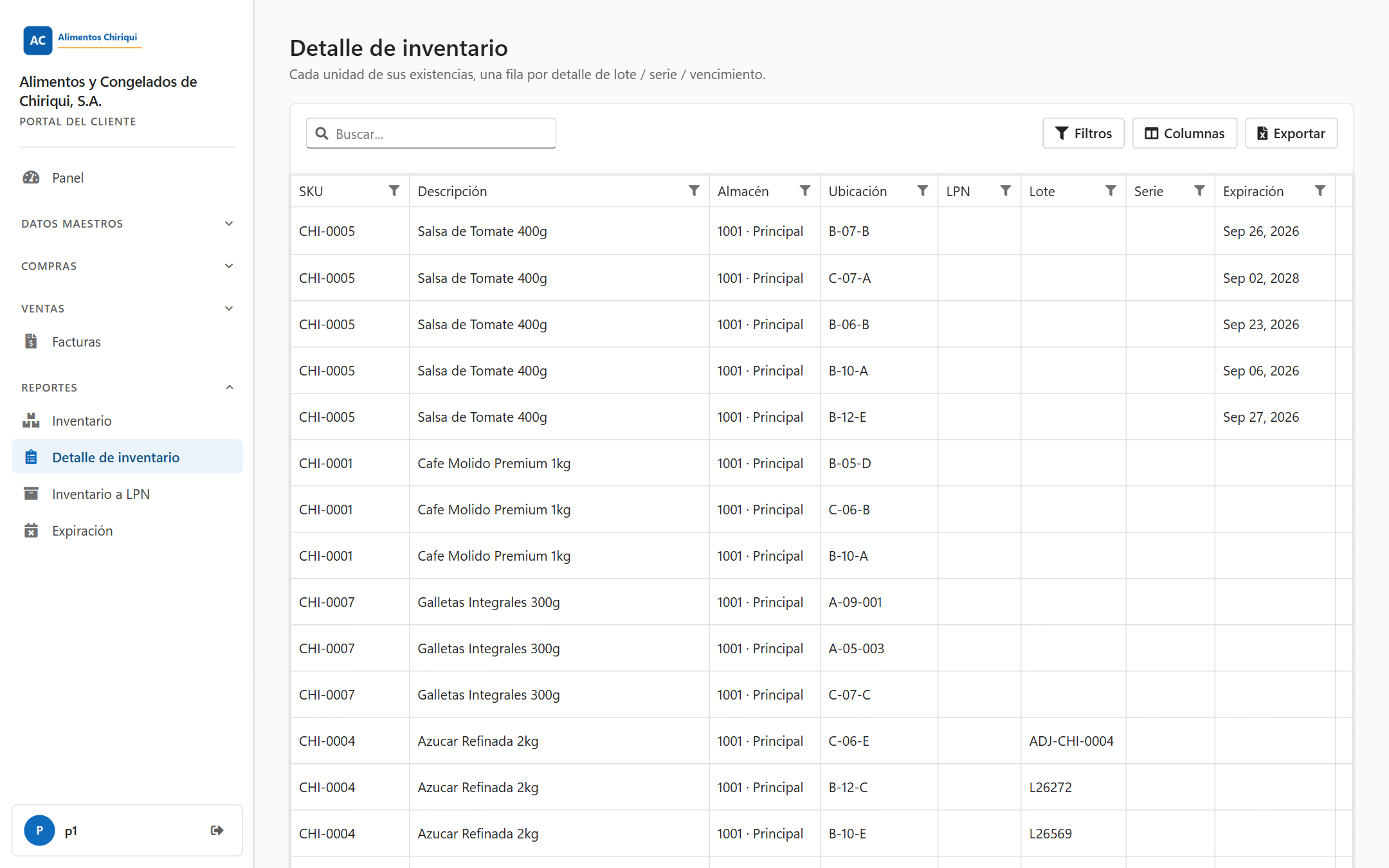The width and height of the screenshot is (1389, 868).
Task: Expand the Compras section
Action: point(127,266)
